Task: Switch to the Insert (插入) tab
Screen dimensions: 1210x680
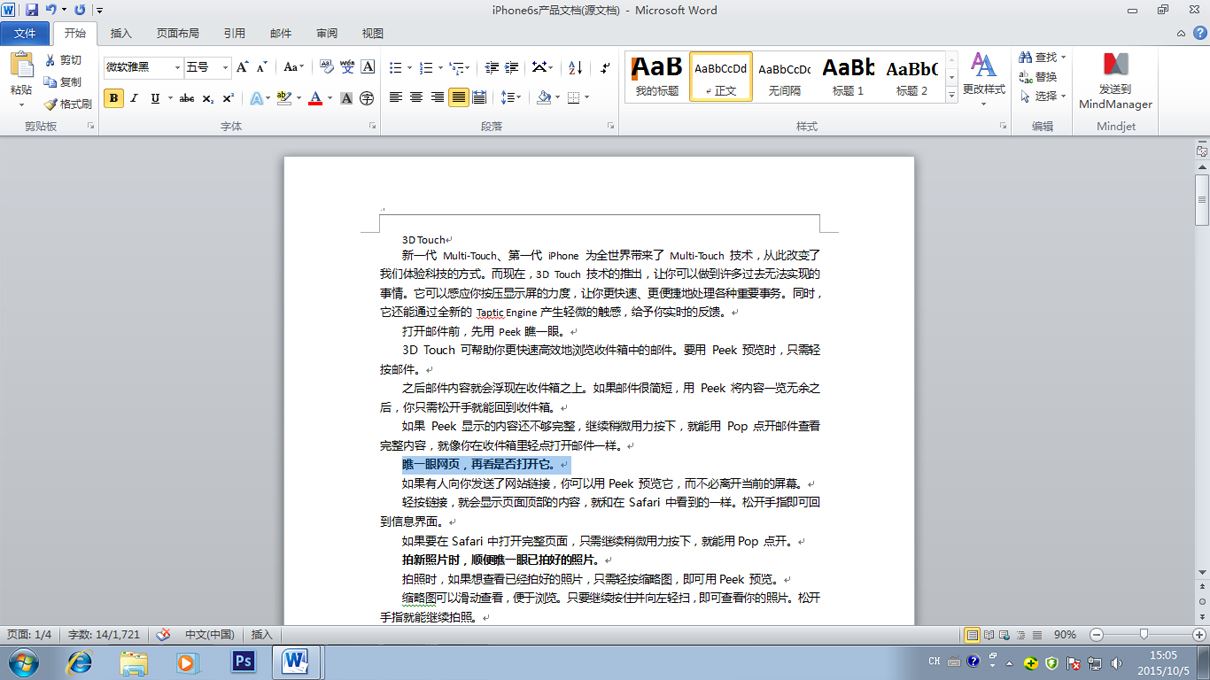Action: [121, 33]
